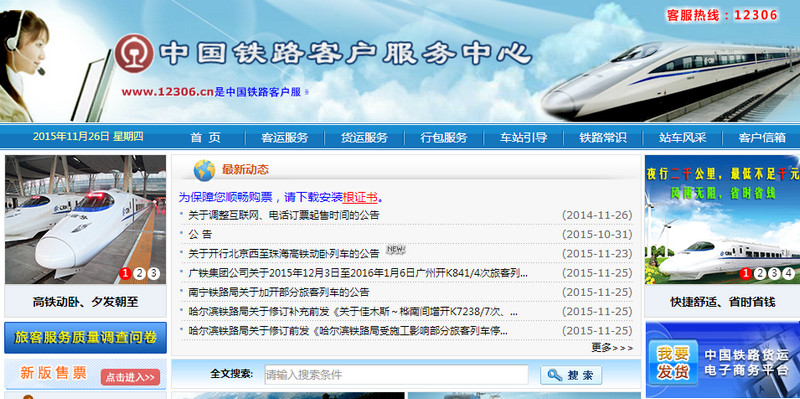Screen dimensions: 800x399
Task: Select slide 4 dot on right ad carousel
Action: pos(788,274)
